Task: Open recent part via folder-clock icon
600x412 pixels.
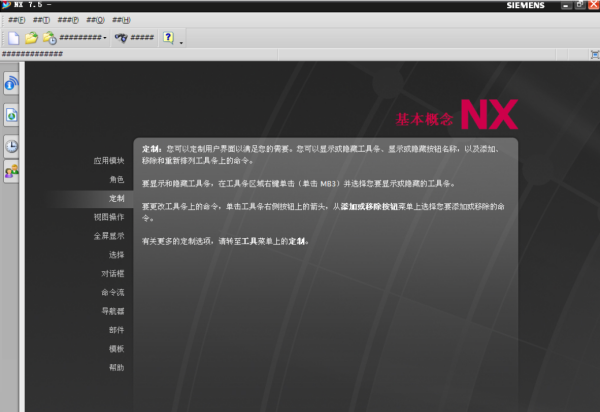Action: [x=48, y=37]
